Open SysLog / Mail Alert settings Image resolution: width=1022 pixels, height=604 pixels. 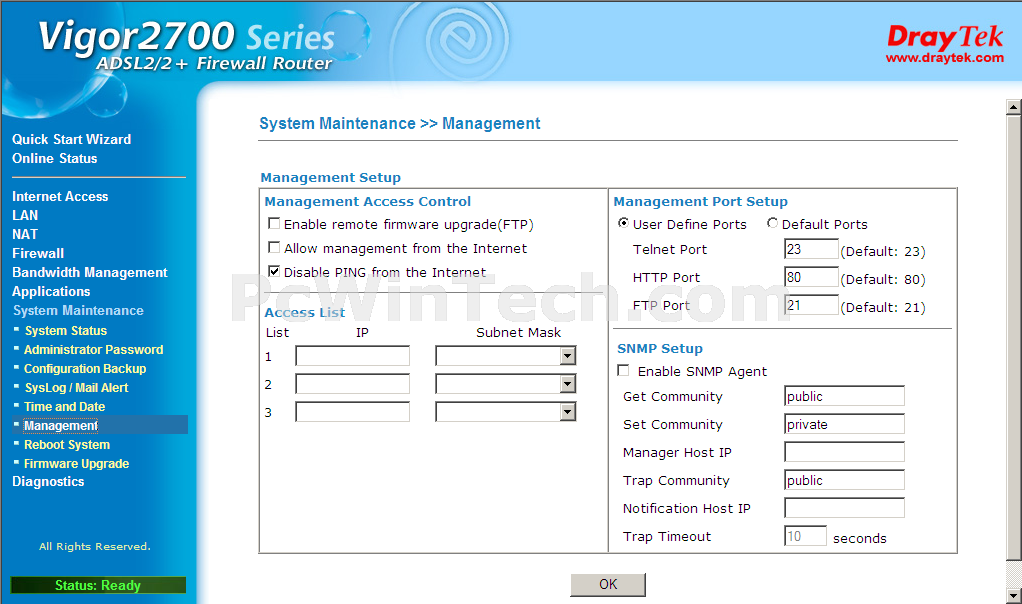(x=77, y=387)
